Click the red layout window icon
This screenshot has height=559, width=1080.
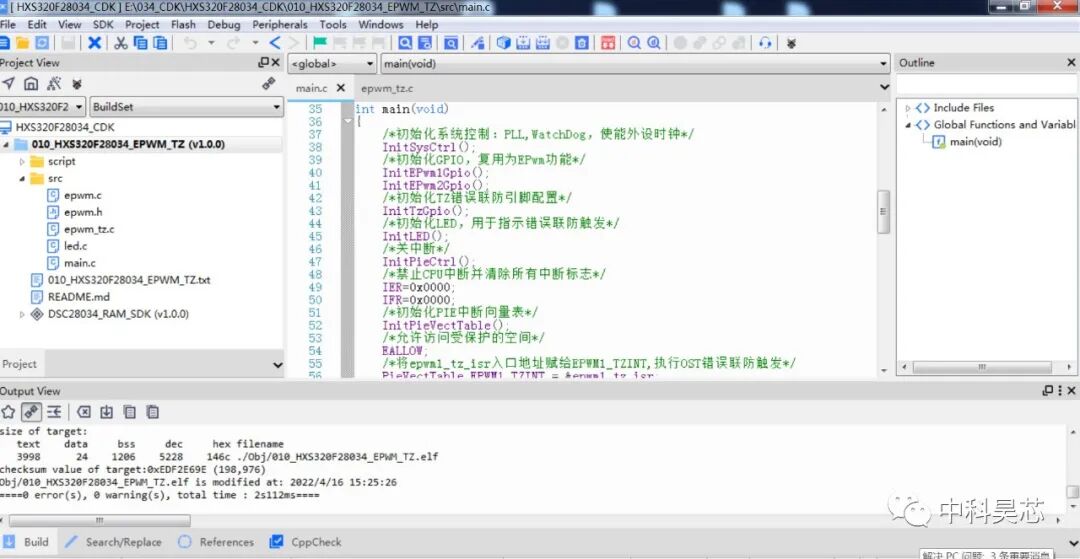click(x=608, y=43)
